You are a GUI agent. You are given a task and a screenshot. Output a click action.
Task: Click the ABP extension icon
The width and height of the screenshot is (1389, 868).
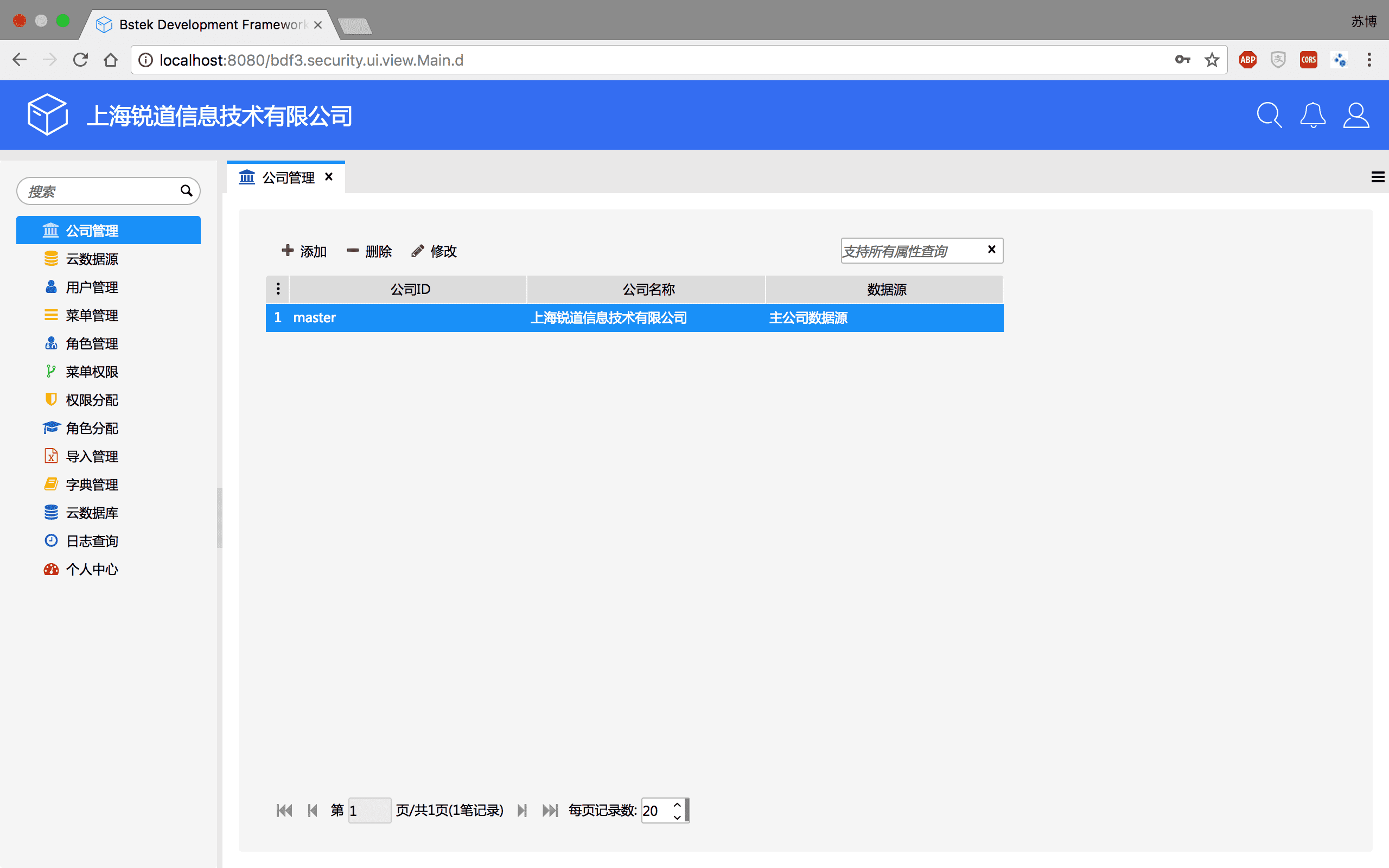1248,60
